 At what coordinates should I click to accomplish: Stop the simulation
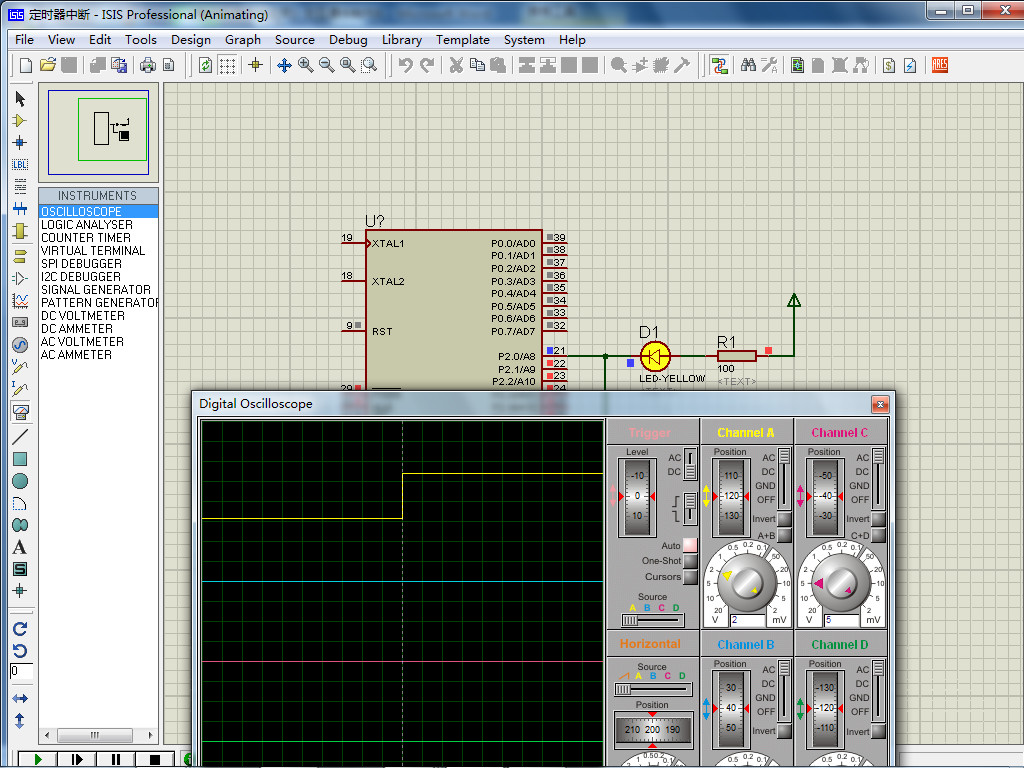(x=155, y=760)
